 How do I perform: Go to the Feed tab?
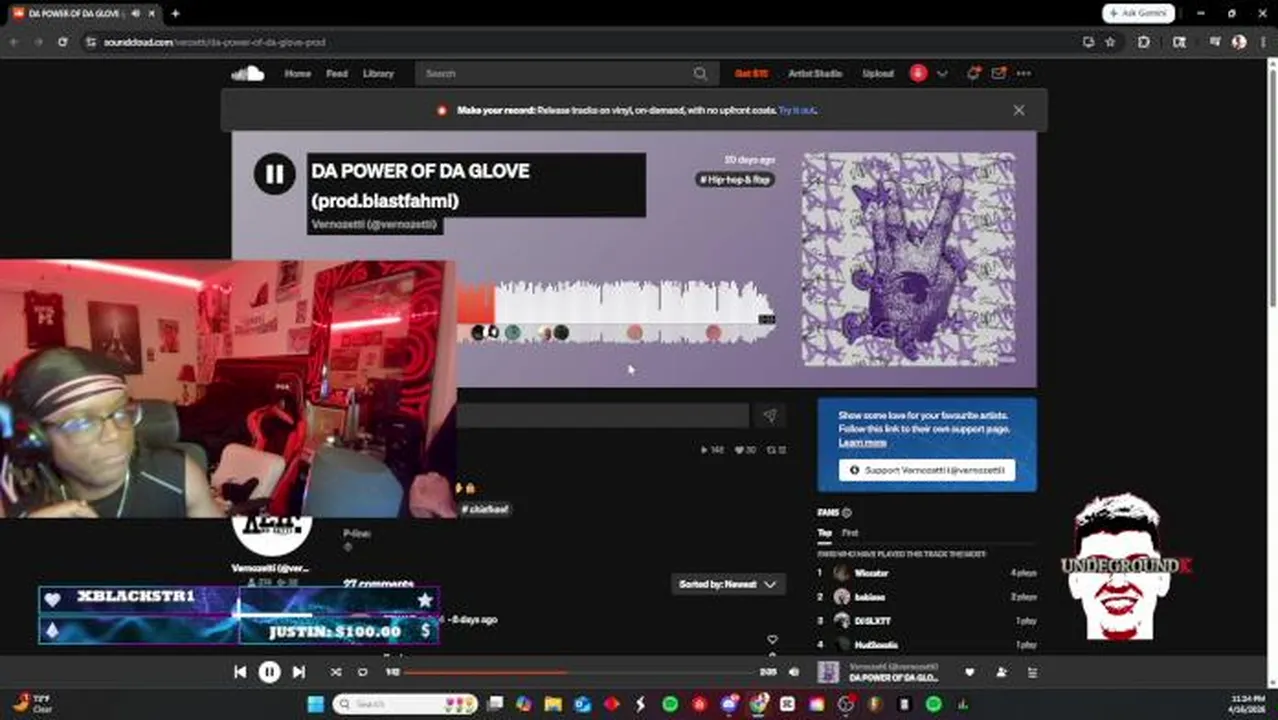pyautogui.click(x=337, y=73)
